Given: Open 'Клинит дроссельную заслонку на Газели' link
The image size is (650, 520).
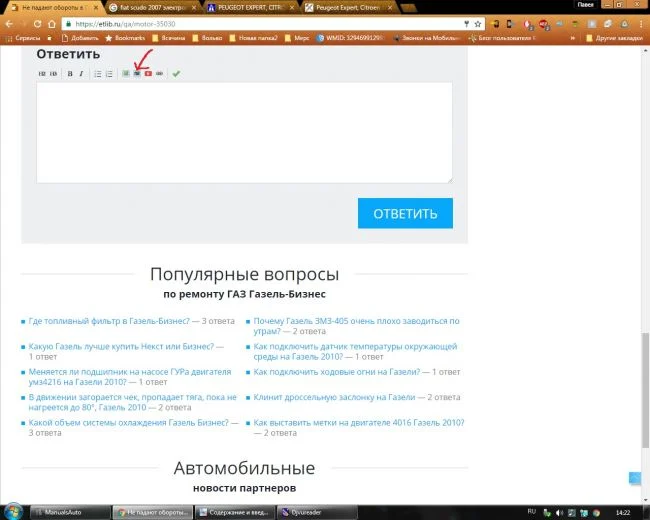Looking at the screenshot, I should tap(338, 397).
